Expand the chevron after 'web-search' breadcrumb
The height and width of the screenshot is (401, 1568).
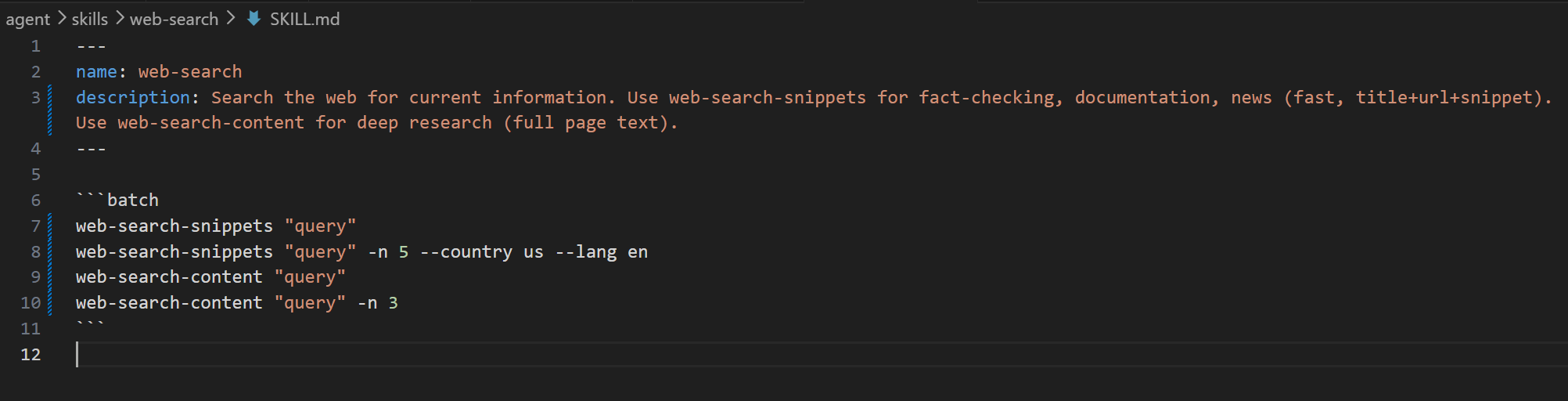230,18
